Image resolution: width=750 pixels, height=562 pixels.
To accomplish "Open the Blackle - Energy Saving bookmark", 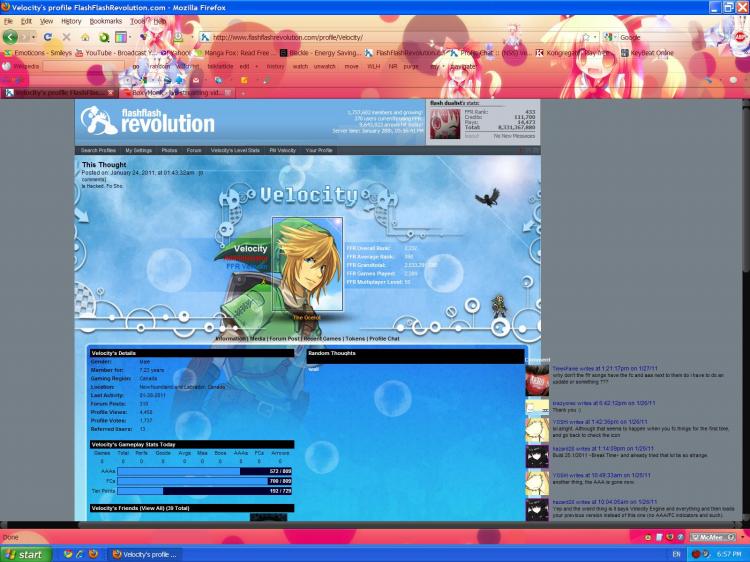I will pyautogui.click(x=319, y=53).
